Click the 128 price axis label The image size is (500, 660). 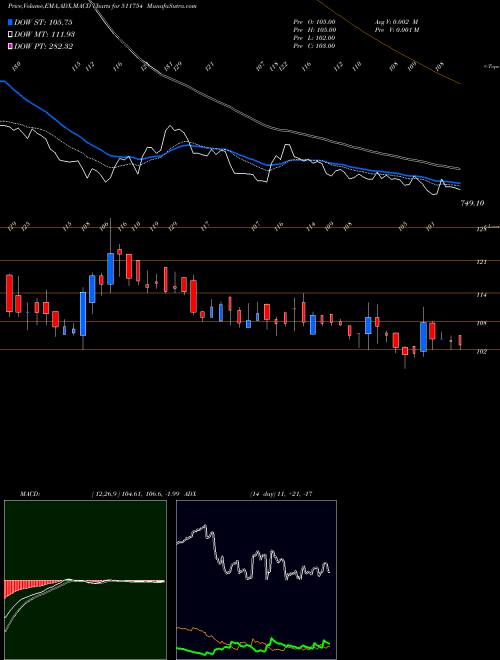click(481, 230)
